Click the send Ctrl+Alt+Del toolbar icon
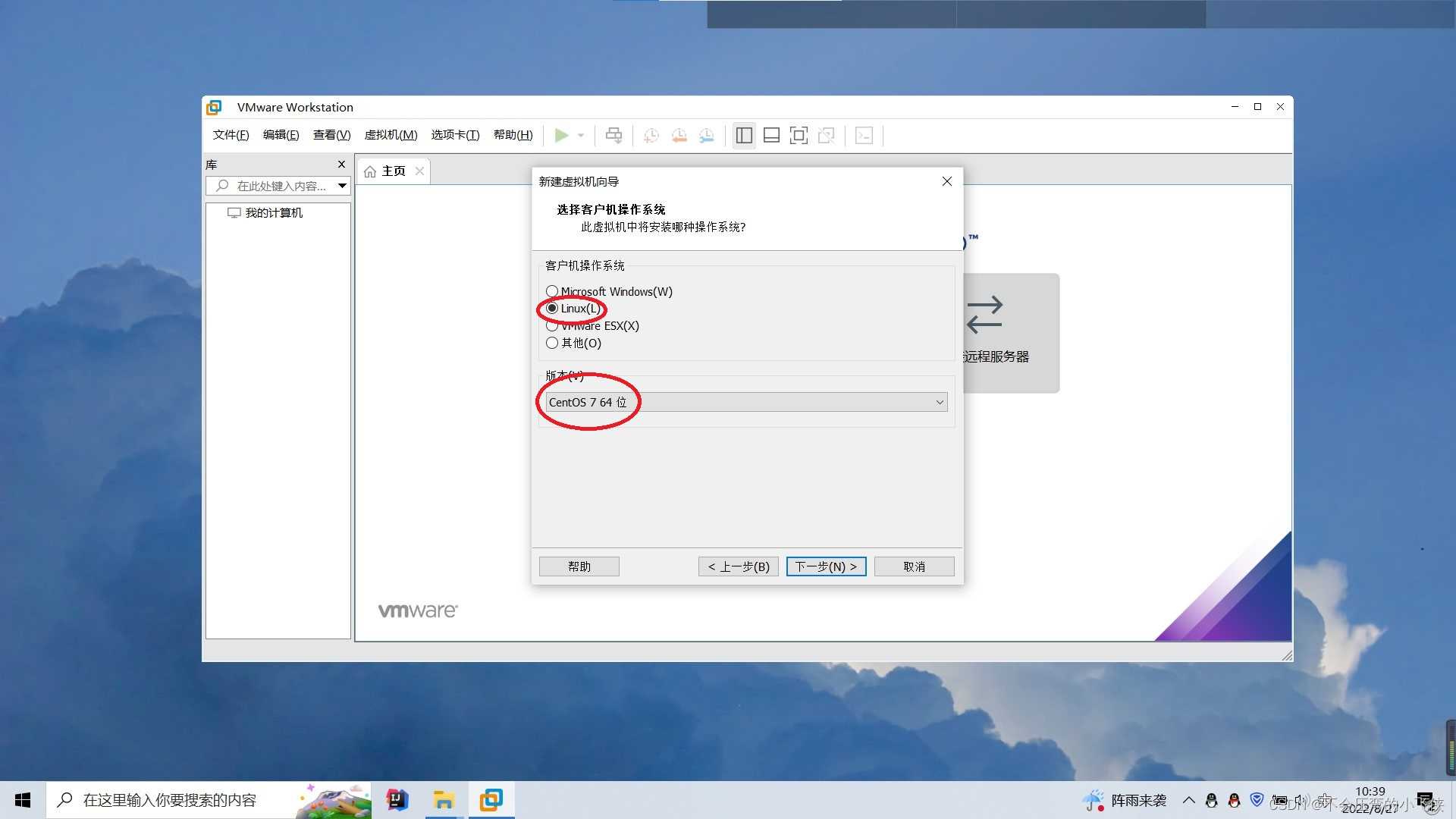 click(x=613, y=136)
